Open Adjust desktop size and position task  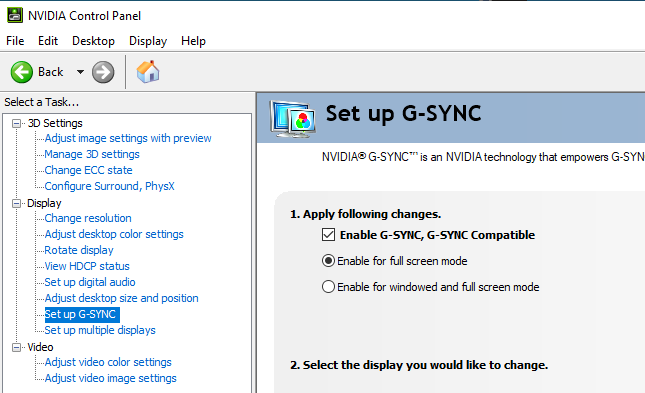coord(121,298)
